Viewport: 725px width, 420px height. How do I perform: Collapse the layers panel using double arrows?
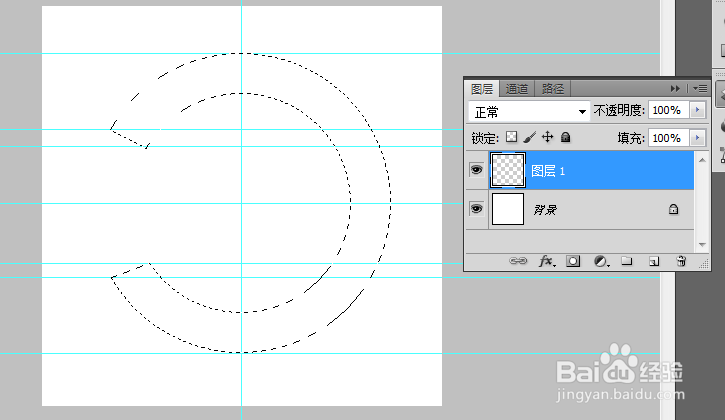pyautogui.click(x=675, y=88)
